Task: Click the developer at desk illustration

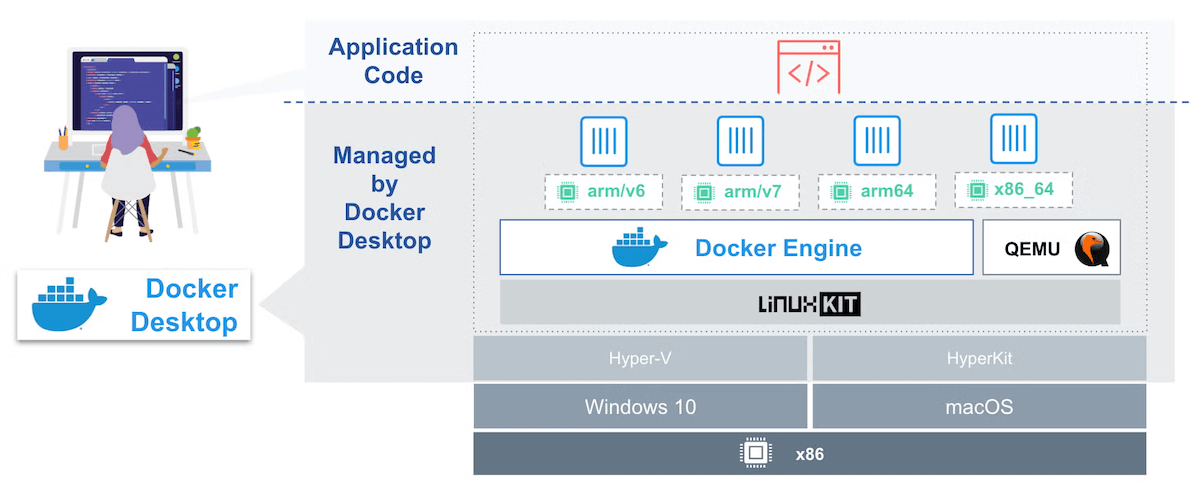Action: (125, 140)
